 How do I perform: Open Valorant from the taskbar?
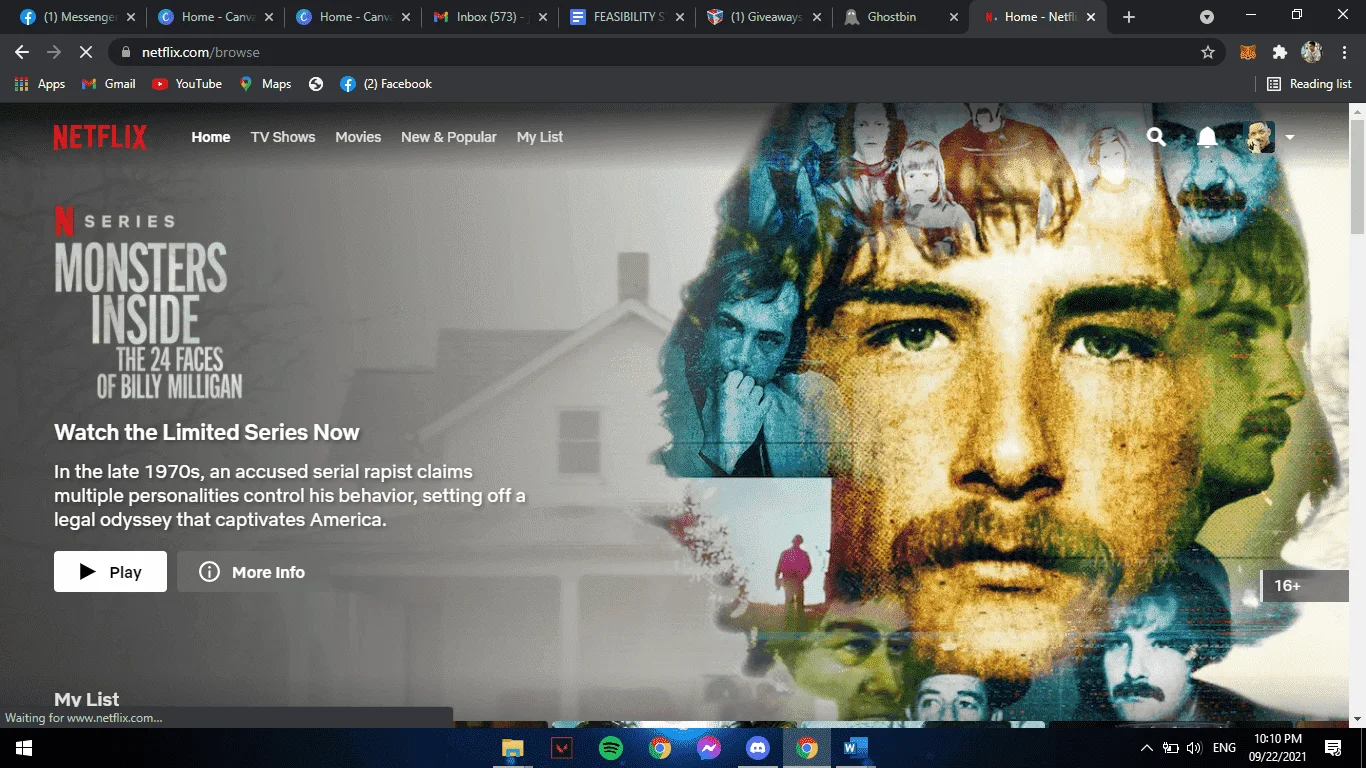click(562, 748)
